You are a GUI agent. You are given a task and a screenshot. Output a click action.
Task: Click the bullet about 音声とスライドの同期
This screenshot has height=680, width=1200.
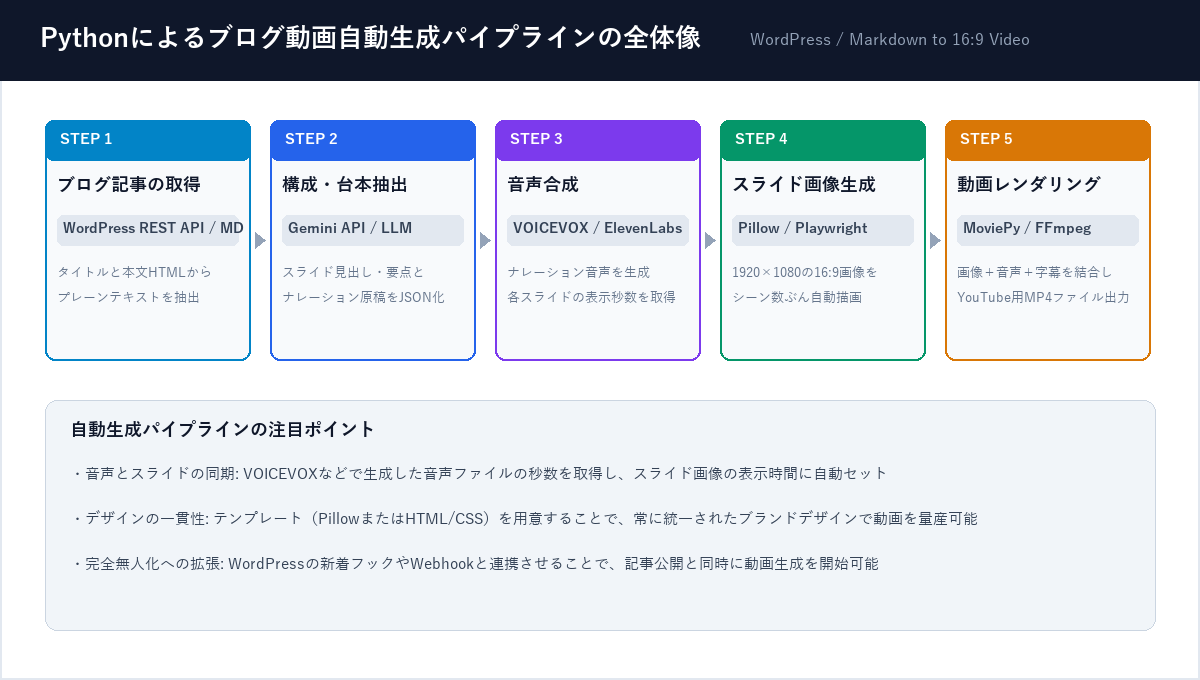pos(479,473)
